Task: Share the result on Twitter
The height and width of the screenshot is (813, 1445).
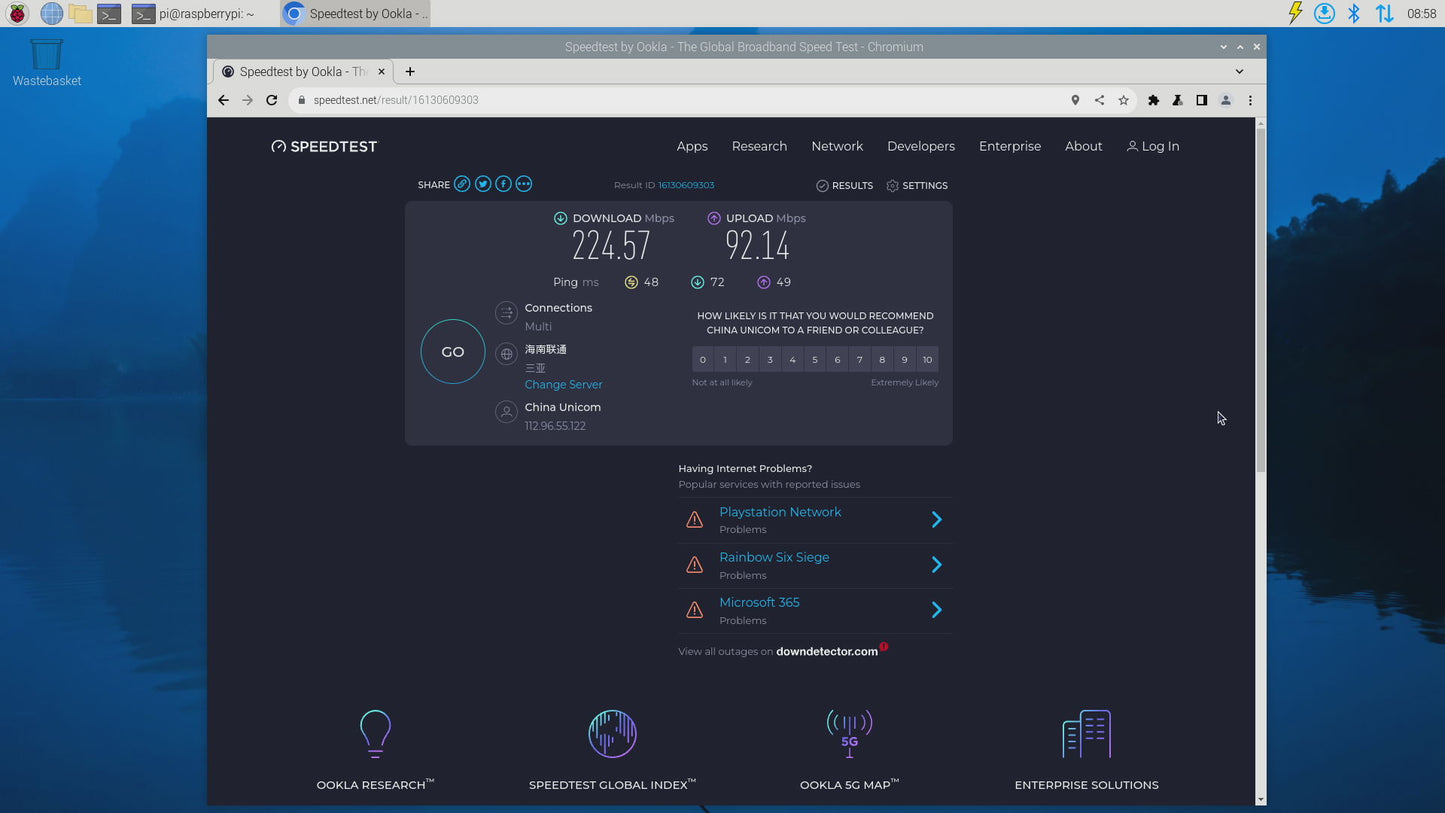Action: [x=483, y=184]
